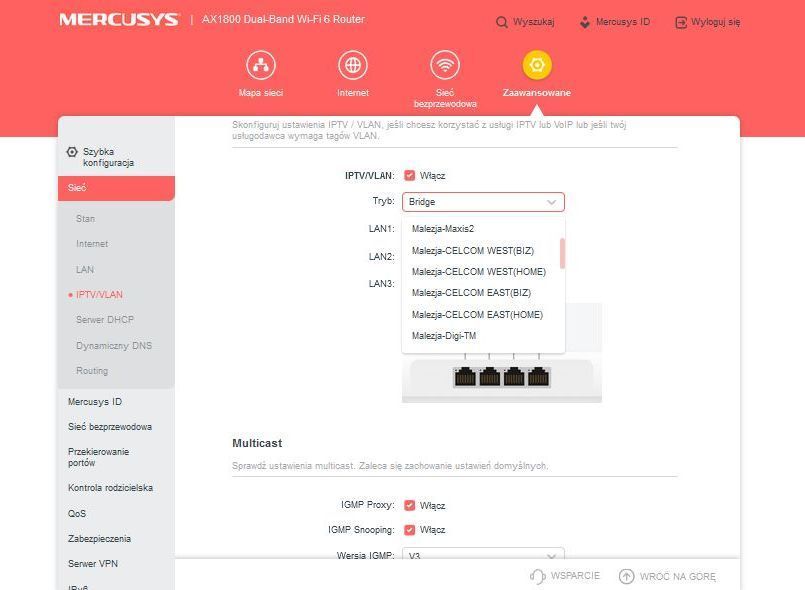Open the Internet sidebar submenu item
This screenshot has width=805, height=590.
pos(92,244)
